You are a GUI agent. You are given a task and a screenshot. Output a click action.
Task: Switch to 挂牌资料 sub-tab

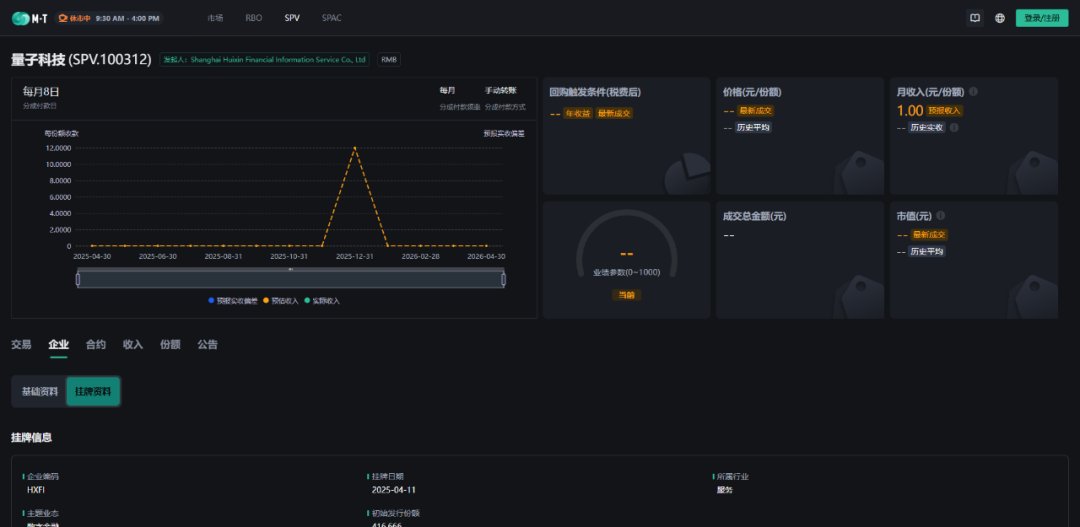(93, 392)
